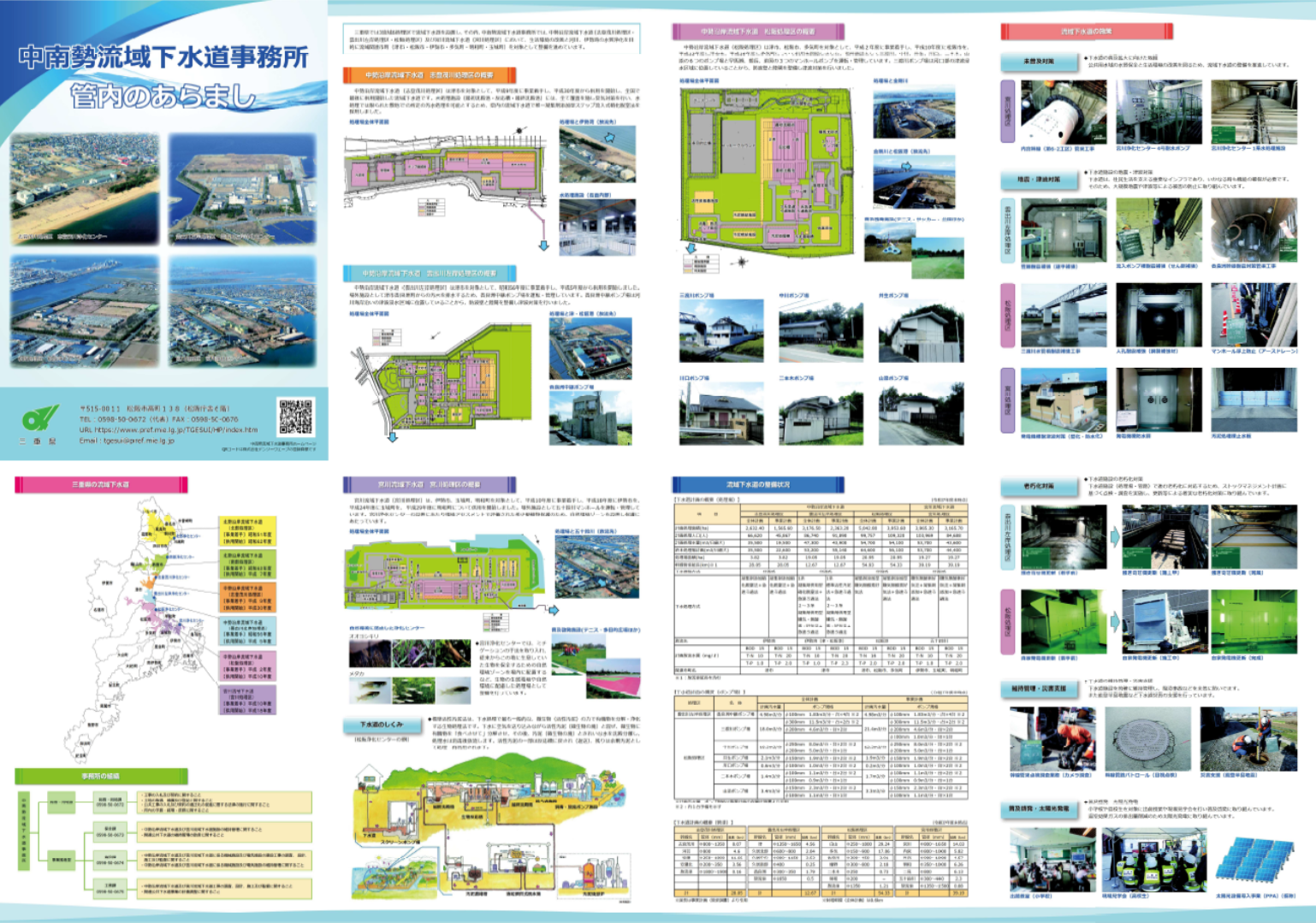The image size is (1316, 923).
Task: Click the QR code on the cover
Action: click(295, 417)
